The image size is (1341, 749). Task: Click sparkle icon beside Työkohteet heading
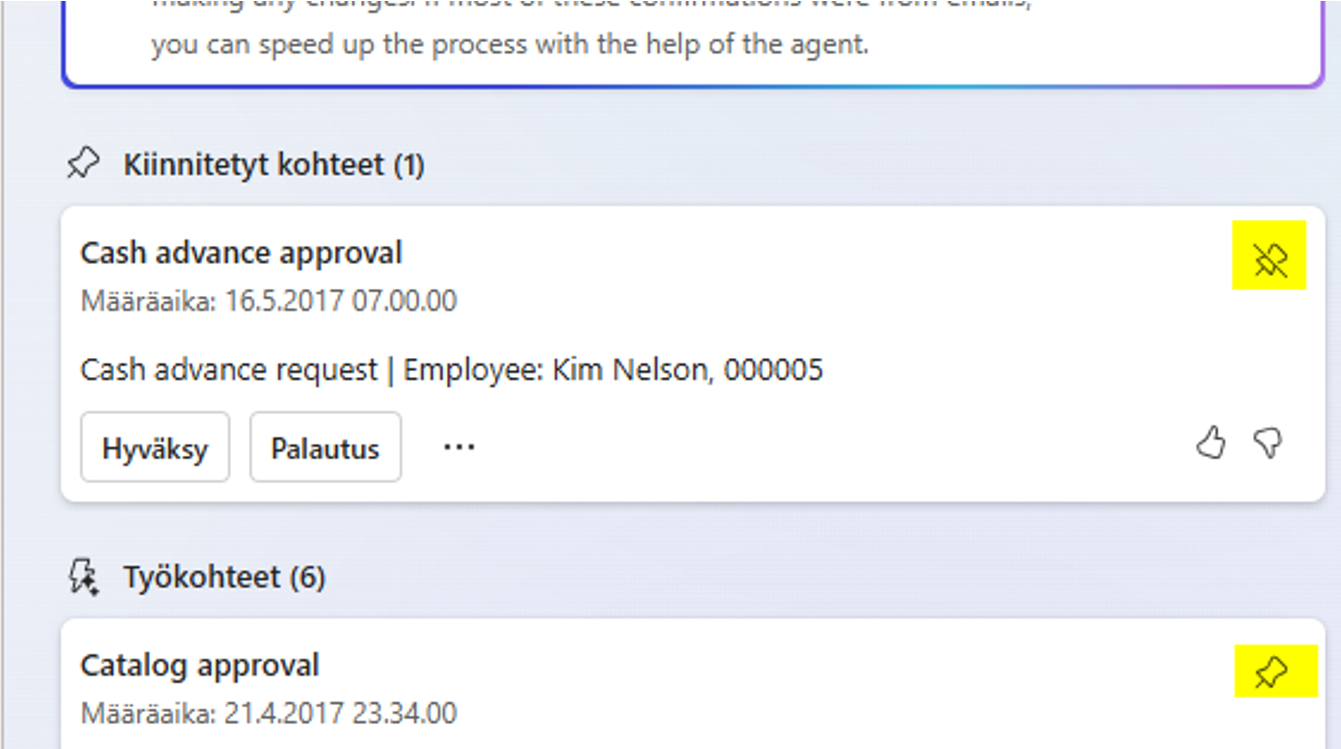tap(83, 577)
